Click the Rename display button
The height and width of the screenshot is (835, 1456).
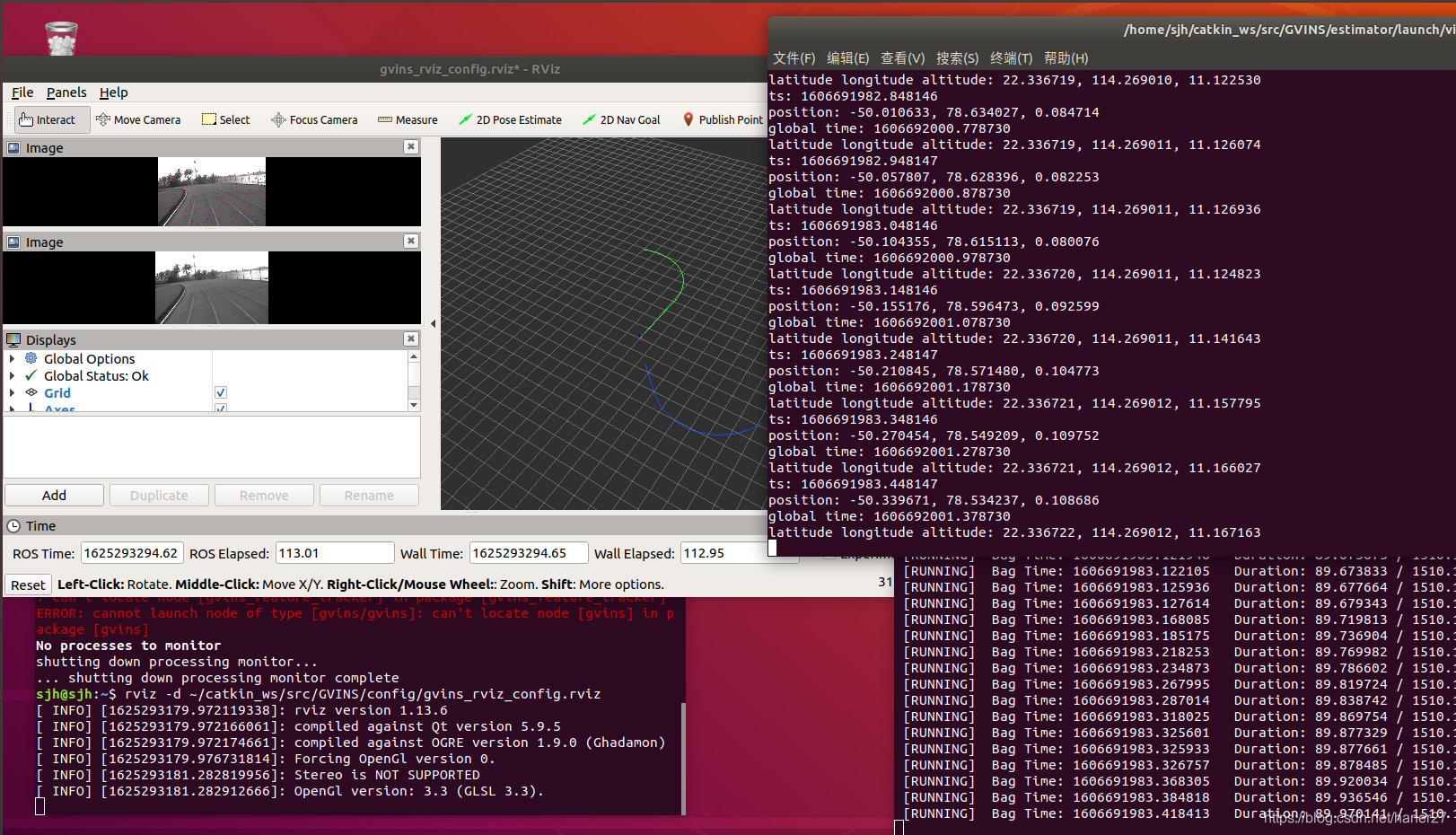point(369,496)
